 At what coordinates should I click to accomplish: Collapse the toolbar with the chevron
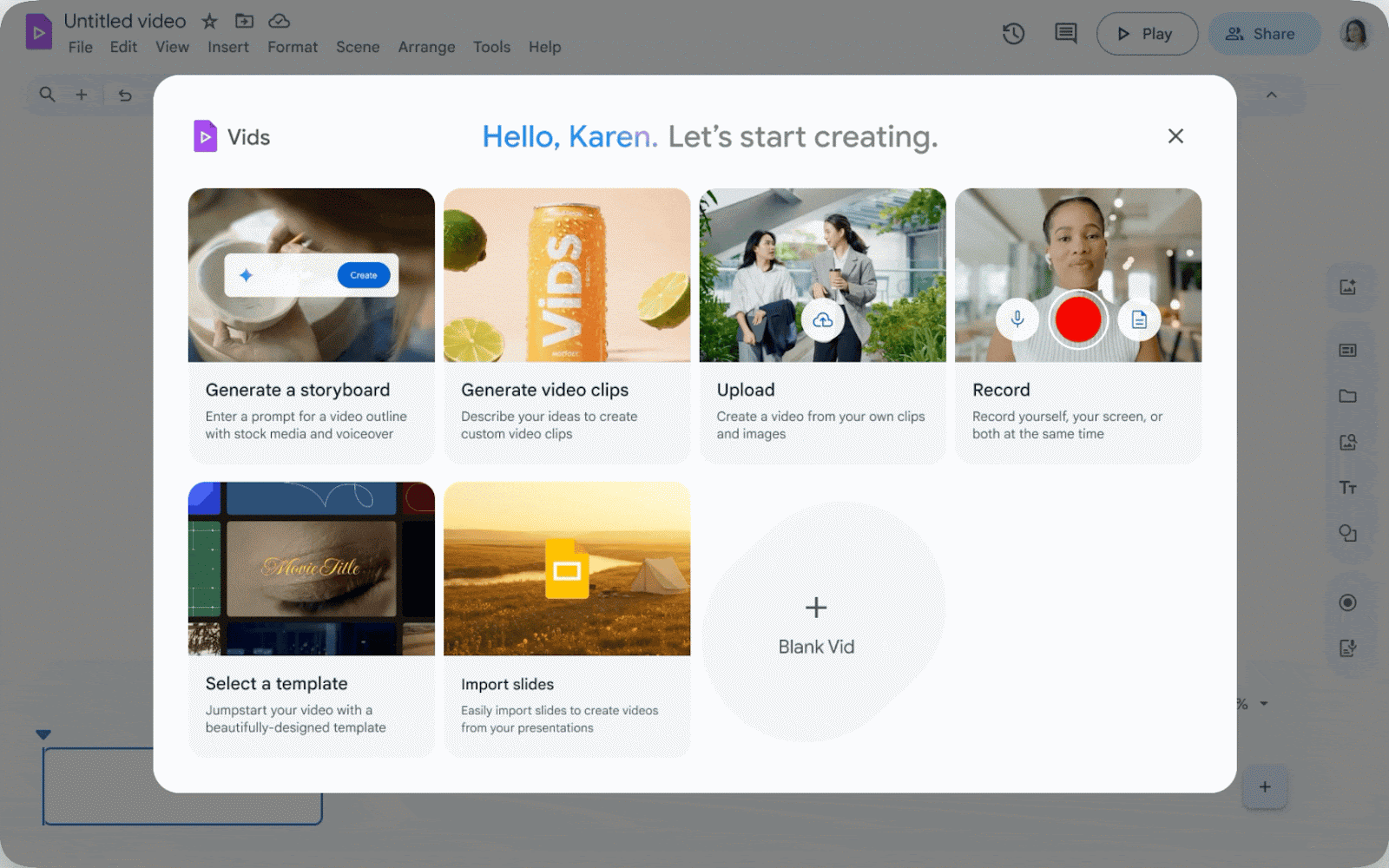coord(1271,95)
